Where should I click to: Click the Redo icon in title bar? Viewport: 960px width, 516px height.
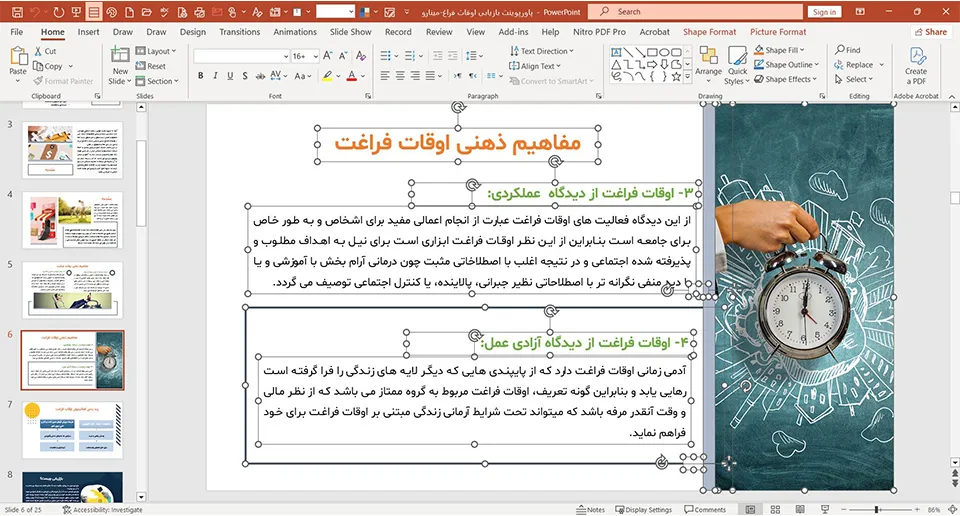[x=58, y=12]
